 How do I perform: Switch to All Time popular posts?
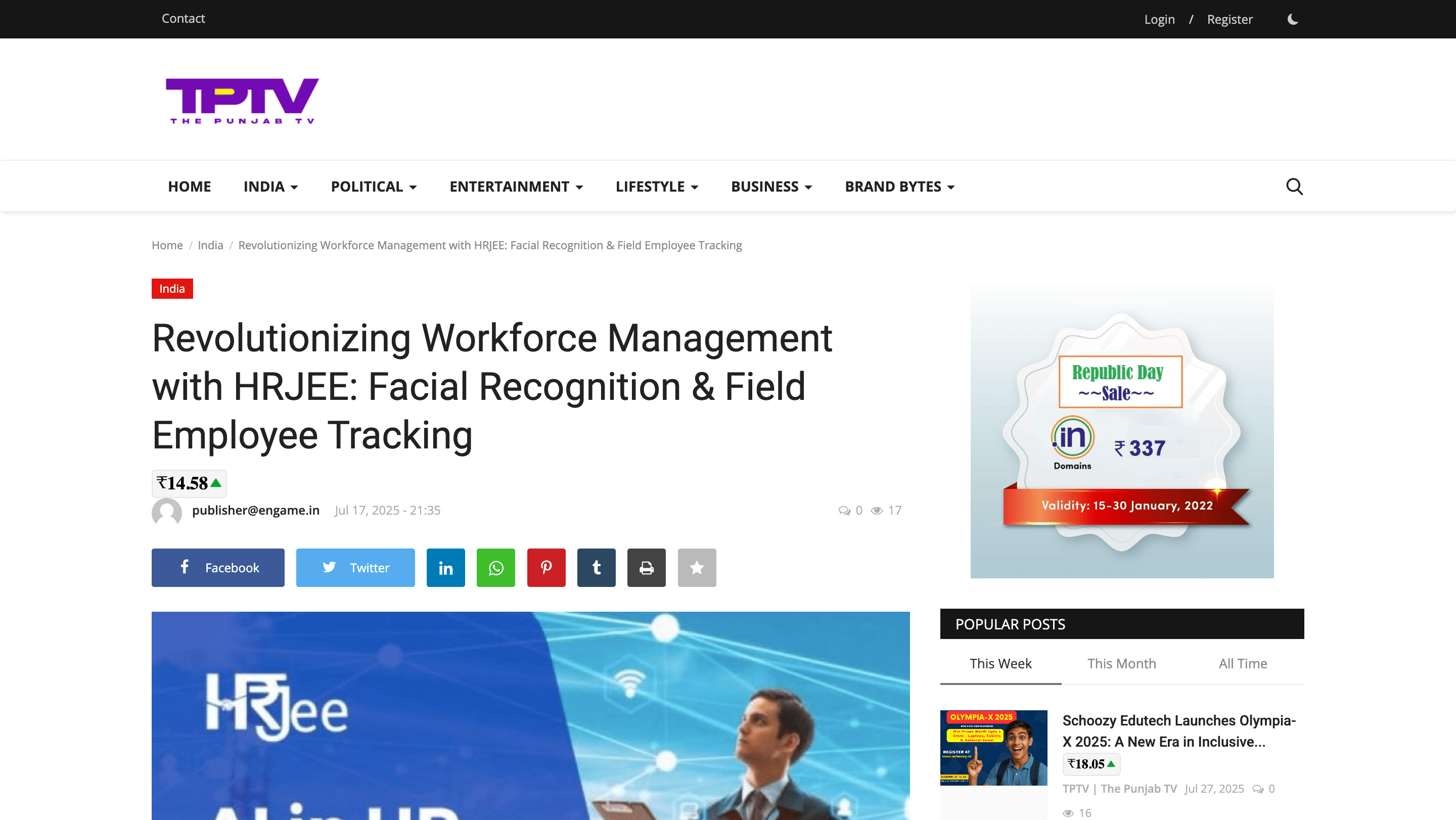point(1242,663)
